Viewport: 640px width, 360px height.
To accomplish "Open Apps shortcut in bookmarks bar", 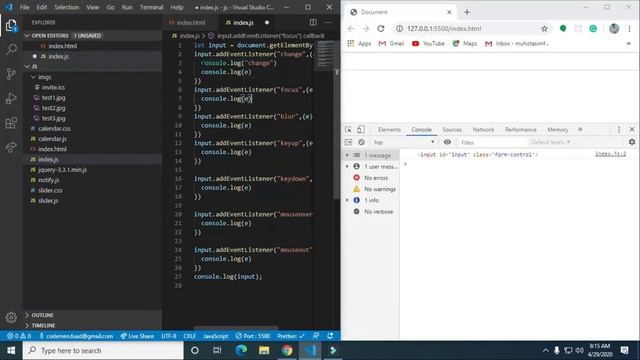I will (x=359, y=43).
